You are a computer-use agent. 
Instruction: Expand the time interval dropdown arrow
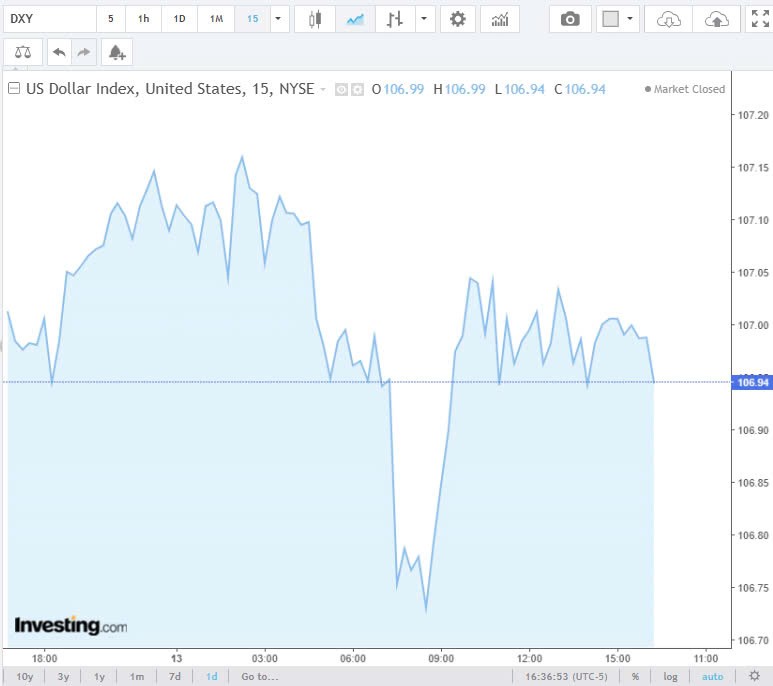click(x=277, y=19)
